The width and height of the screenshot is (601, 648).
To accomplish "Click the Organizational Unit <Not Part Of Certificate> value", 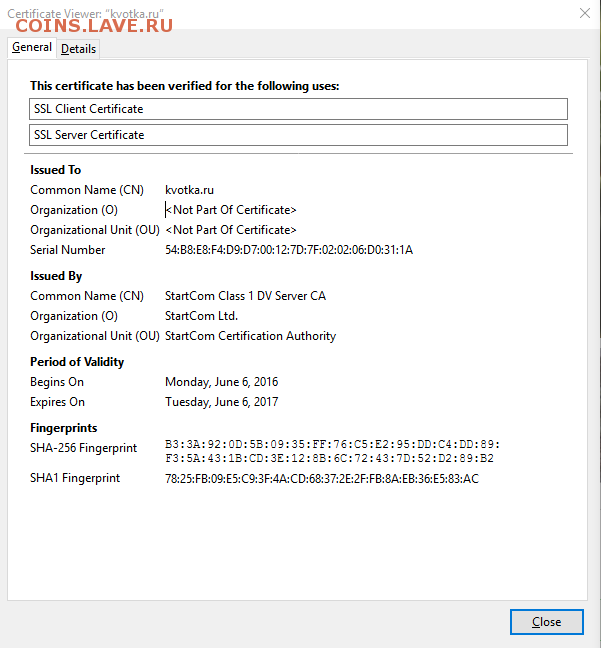I will point(231,230).
